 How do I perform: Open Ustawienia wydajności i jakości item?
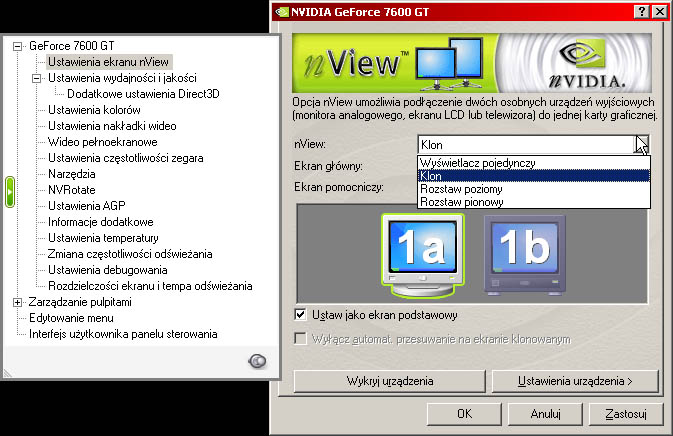(x=122, y=78)
